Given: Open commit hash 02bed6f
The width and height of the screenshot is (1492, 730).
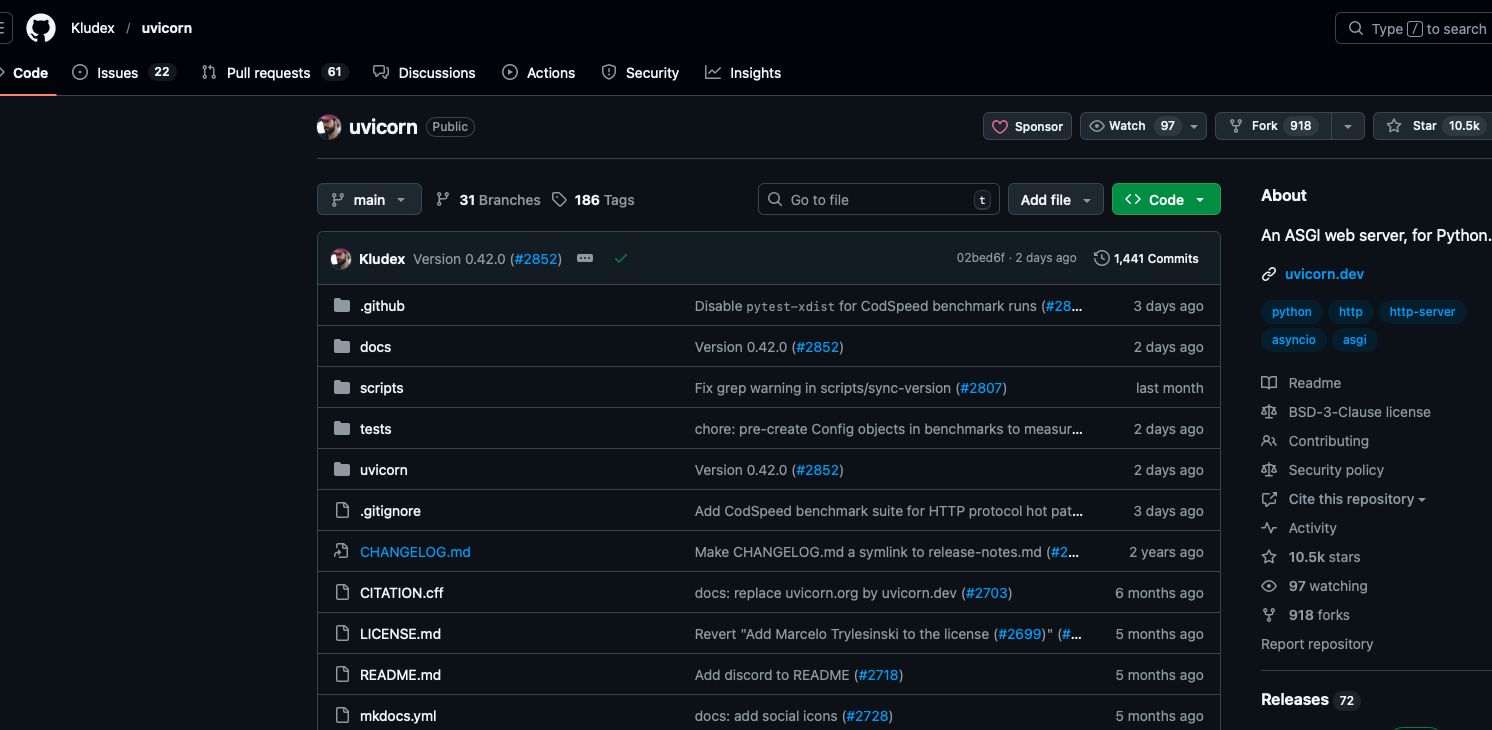Looking at the screenshot, I should click(980, 258).
